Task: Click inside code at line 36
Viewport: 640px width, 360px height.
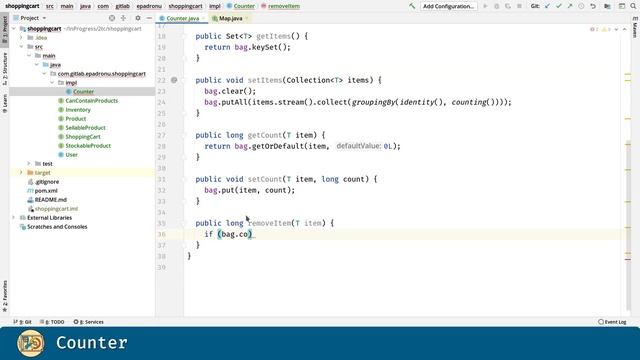Action: pyautogui.click(x=402, y=234)
